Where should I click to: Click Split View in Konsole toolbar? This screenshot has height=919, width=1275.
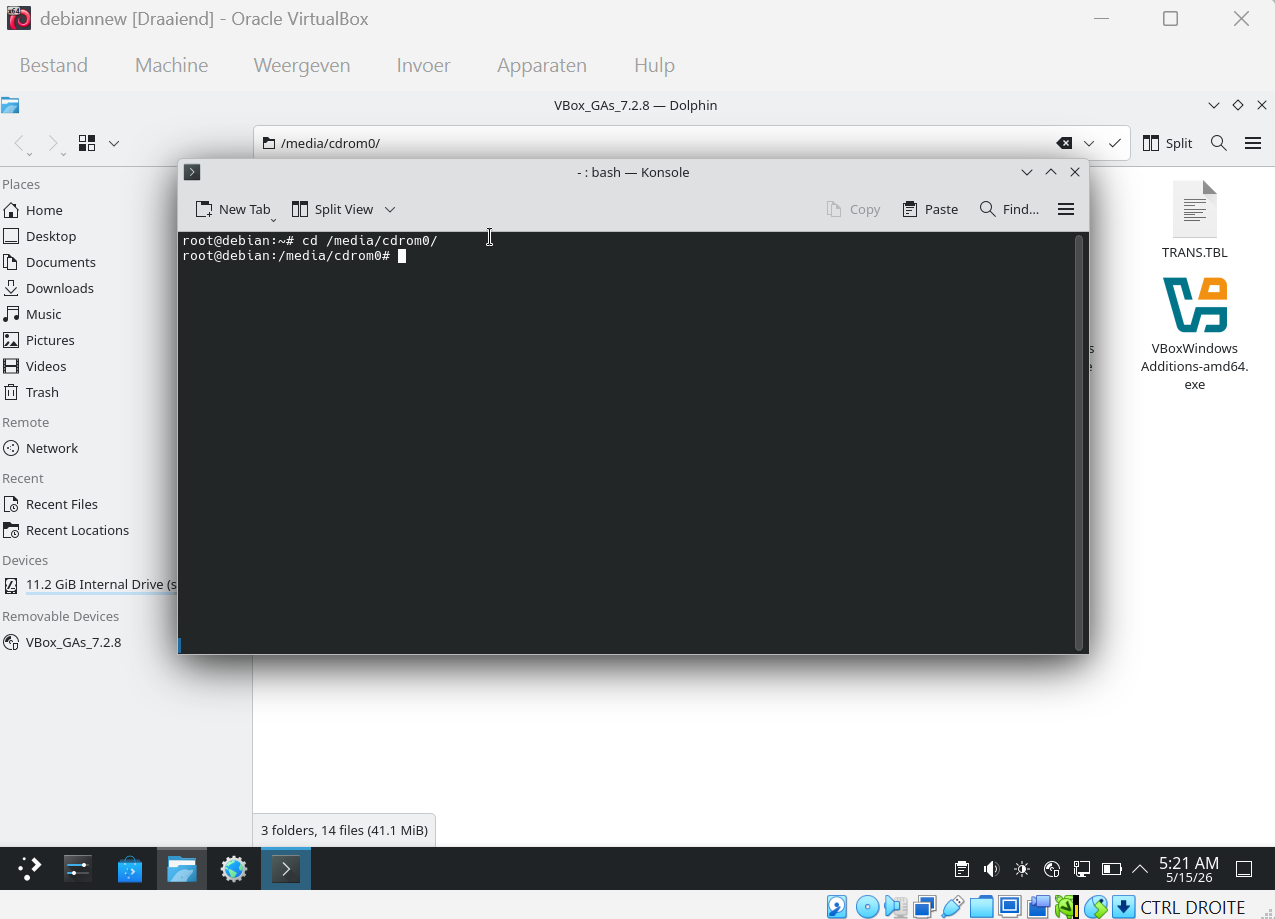[332, 209]
